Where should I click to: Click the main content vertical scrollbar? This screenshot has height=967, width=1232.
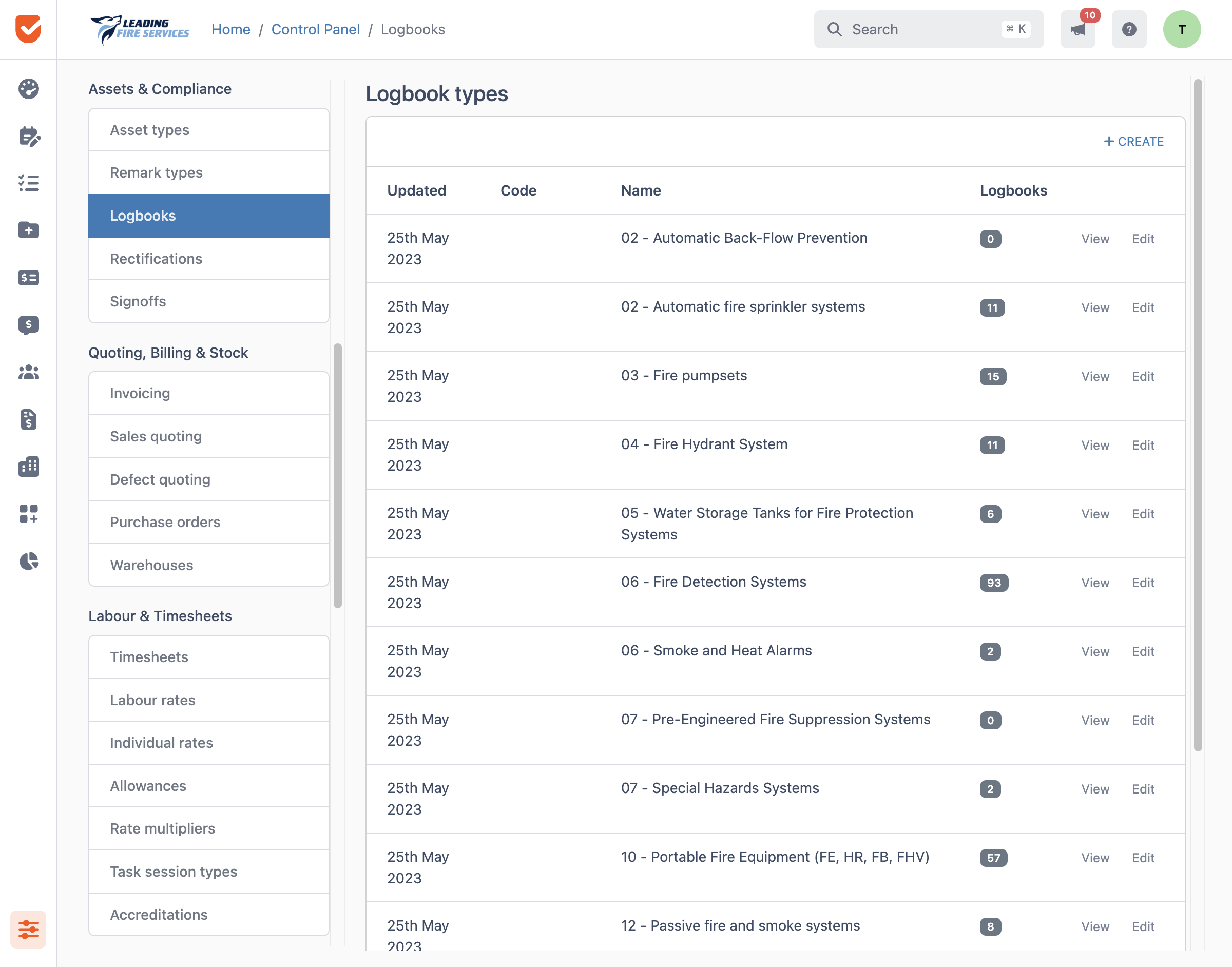tap(1198, 415)
